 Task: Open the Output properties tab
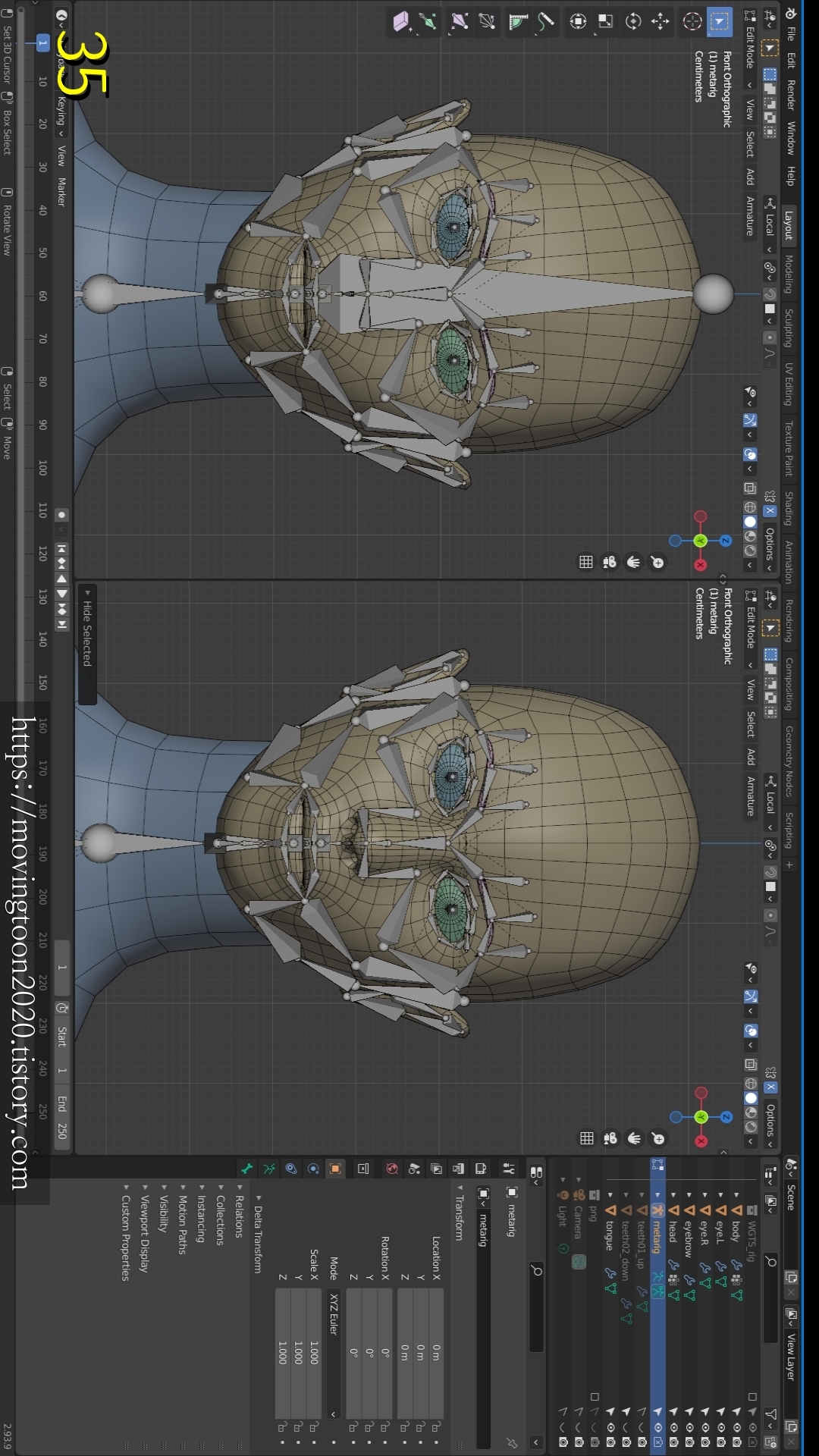coord(458,1169)
